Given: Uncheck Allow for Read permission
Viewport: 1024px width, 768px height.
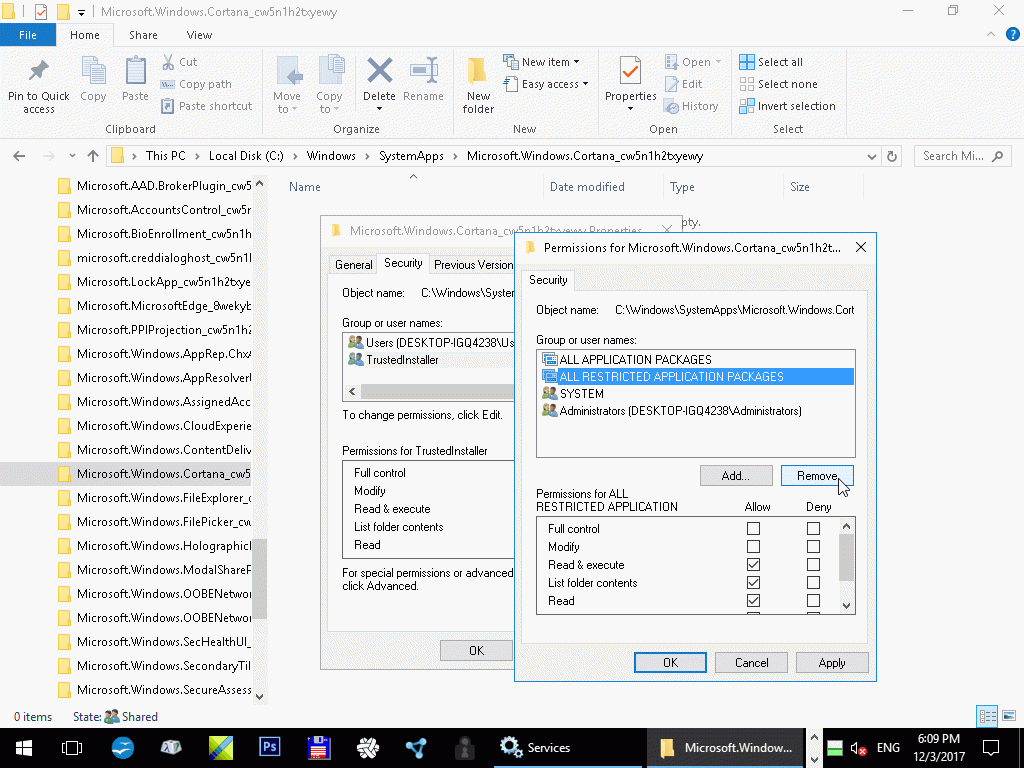Looking at the screenshot, I should click(754, 601).
